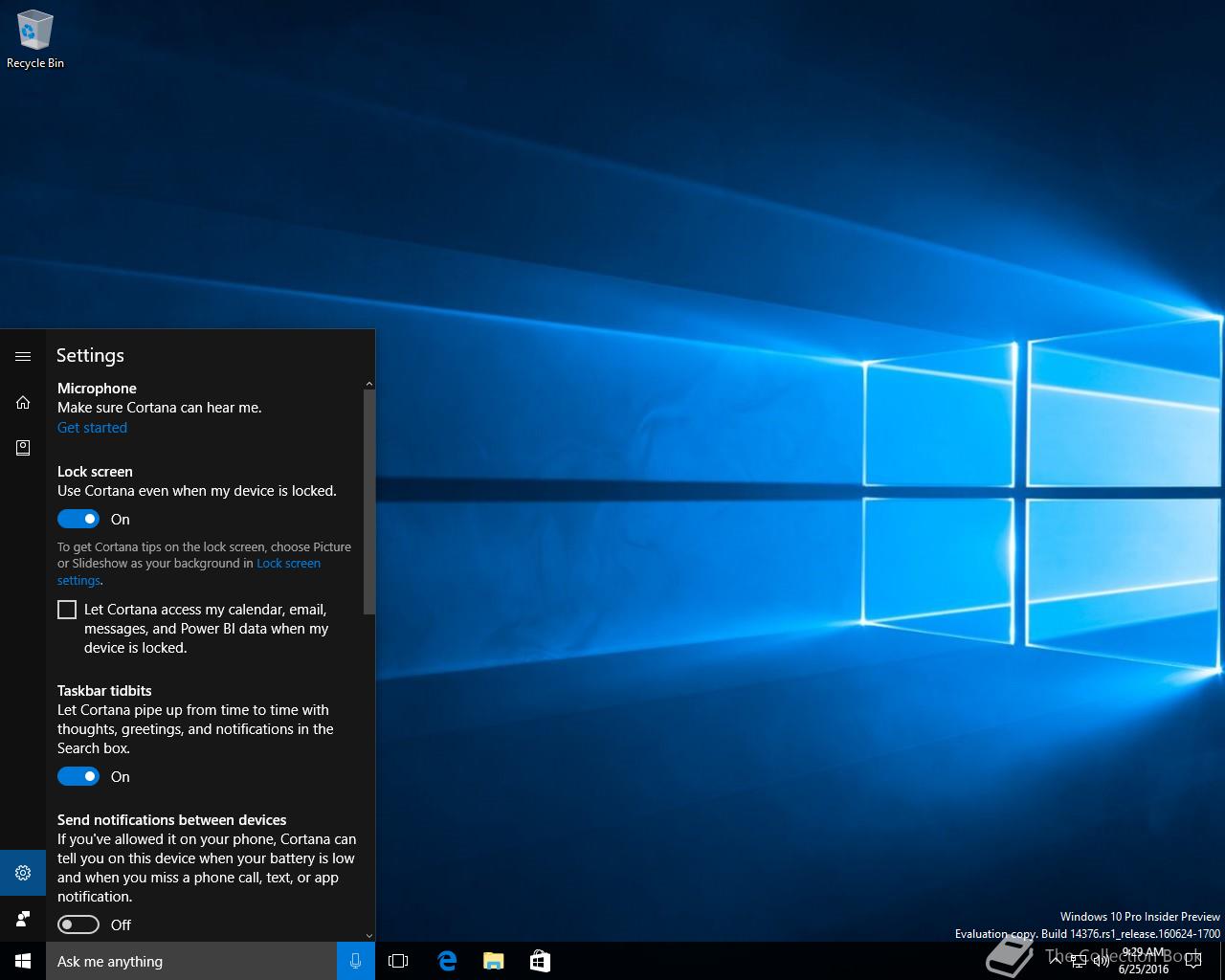Select the Cortana Settings gear
This screenshot has width=1225, height=980.
click(23, 873)
